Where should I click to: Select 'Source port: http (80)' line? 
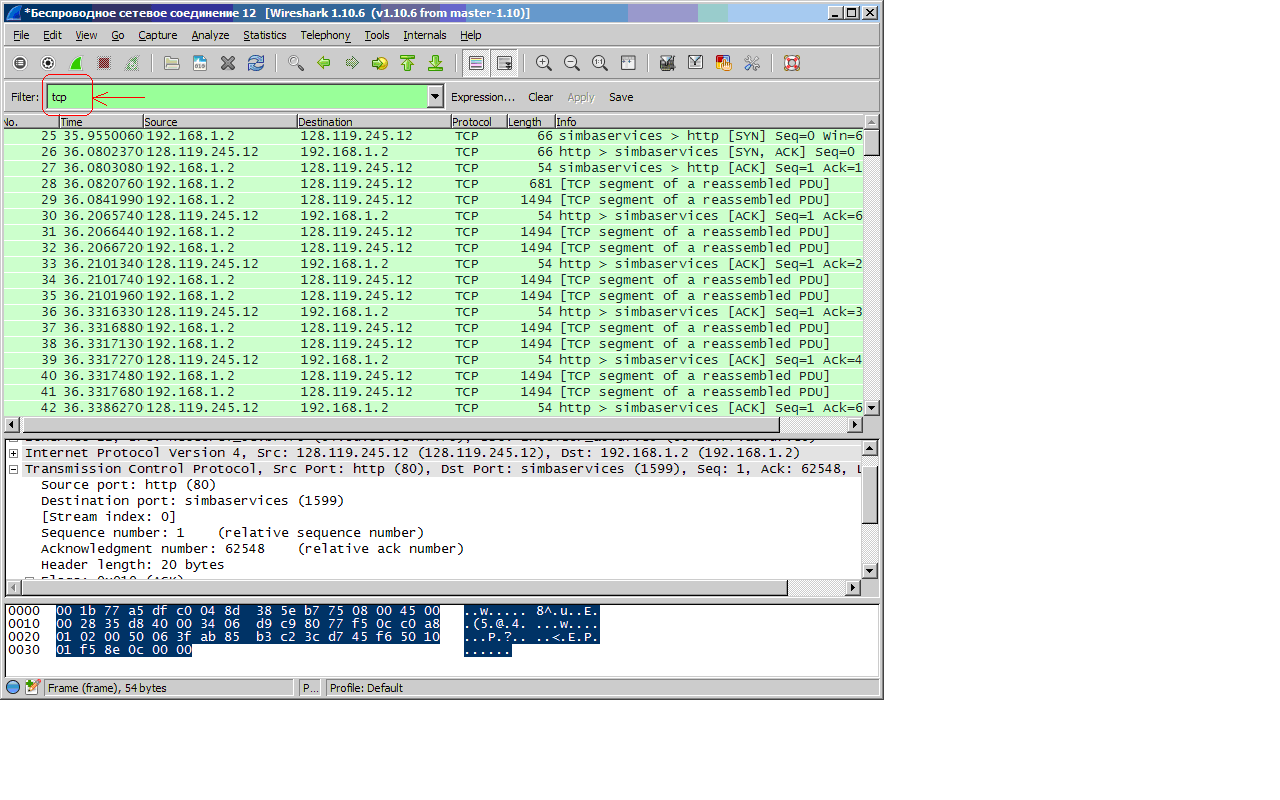(128, 485)
